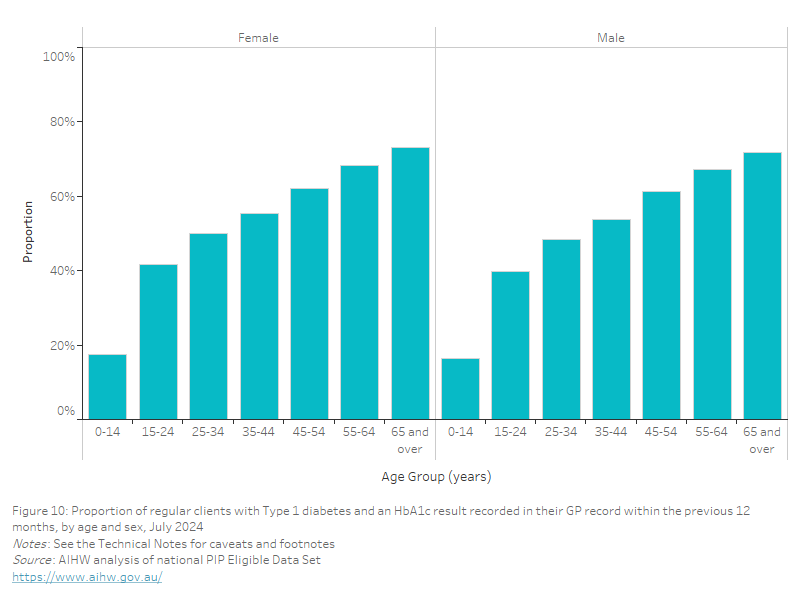This screenshot has height=600, width=800.
Task: Open the aihw.gov.au source link
Action: (87, 577)
